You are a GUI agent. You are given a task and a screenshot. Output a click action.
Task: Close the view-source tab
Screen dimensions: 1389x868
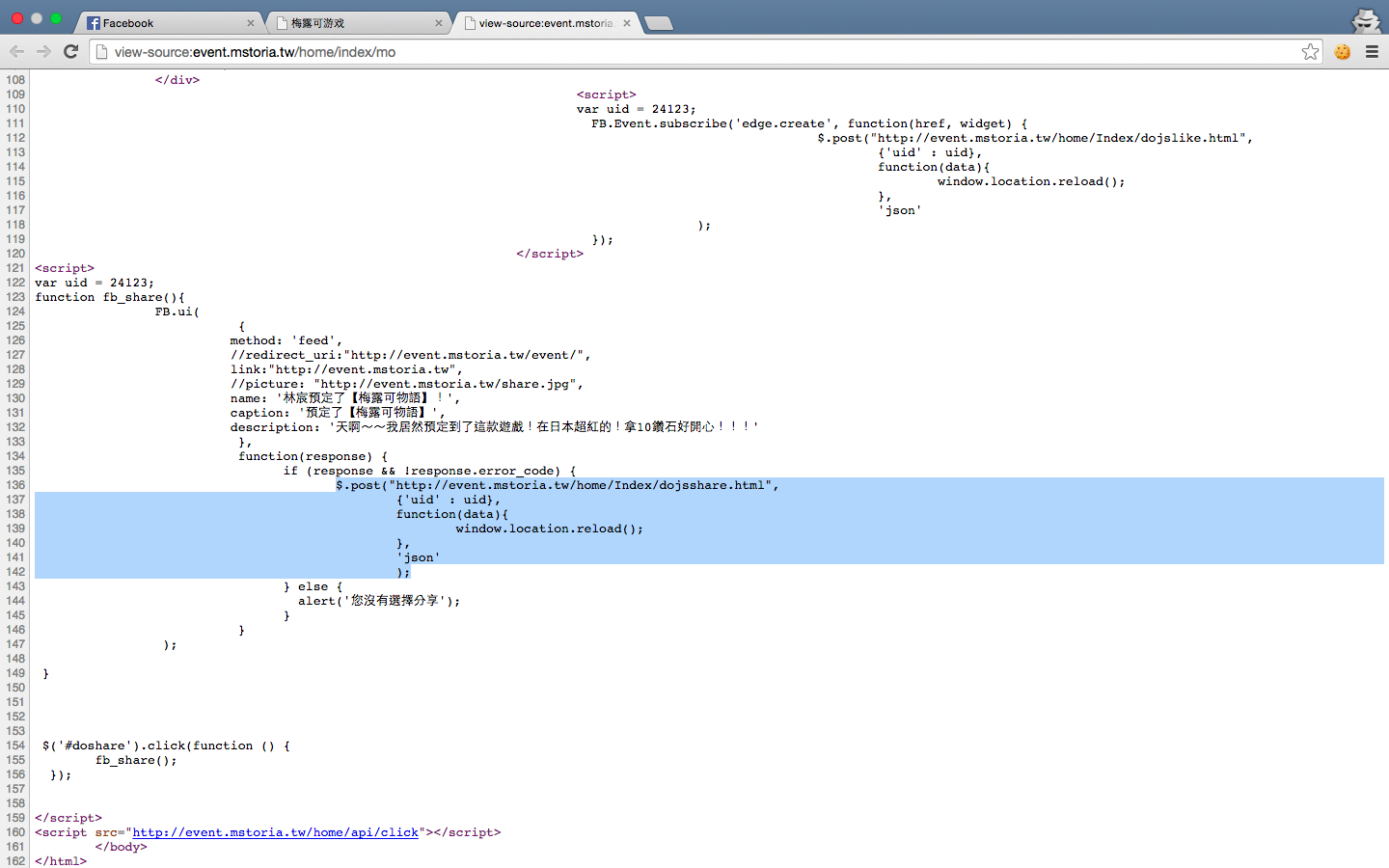click(x=627, y=23)
